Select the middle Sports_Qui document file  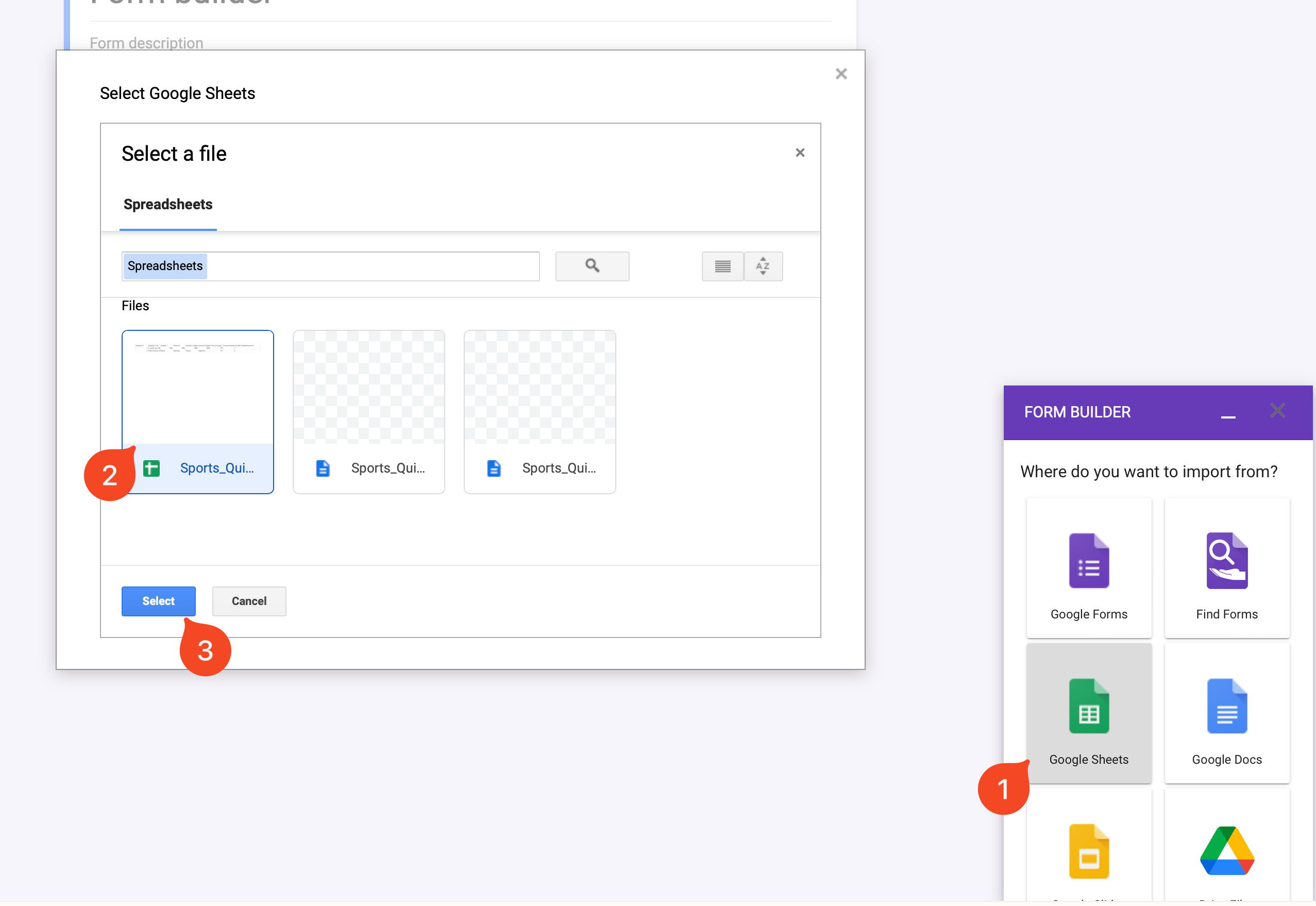coord(369,412)
